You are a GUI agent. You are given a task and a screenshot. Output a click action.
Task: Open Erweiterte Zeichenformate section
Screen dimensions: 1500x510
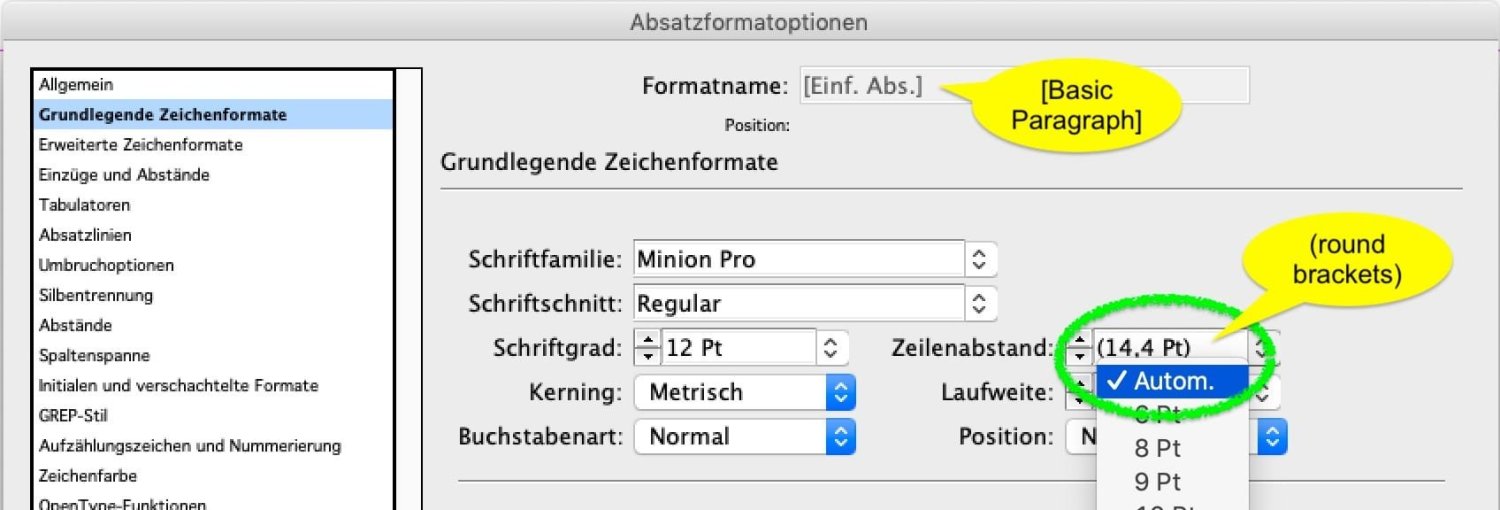click(x=140, y=145)
